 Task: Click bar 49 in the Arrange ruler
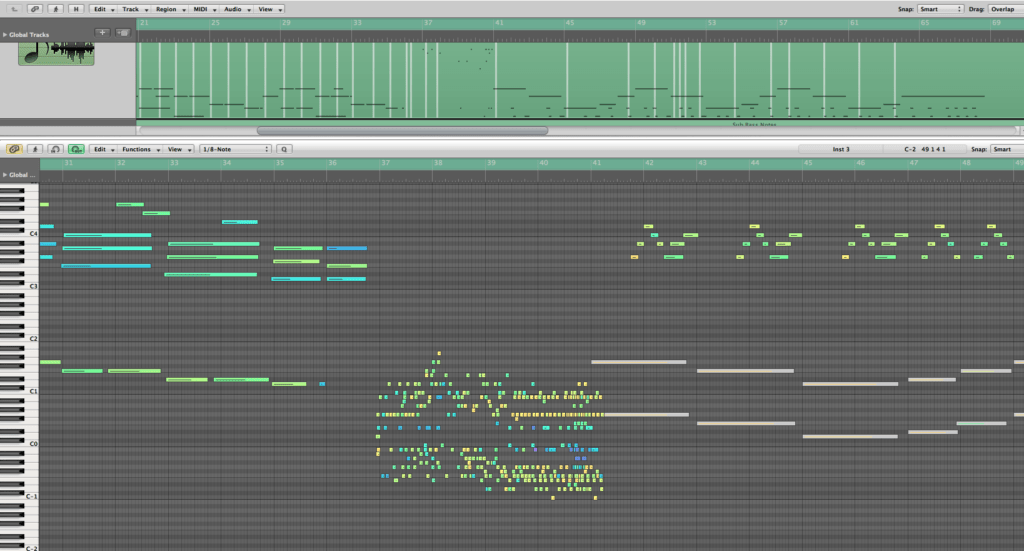[641, 23]
